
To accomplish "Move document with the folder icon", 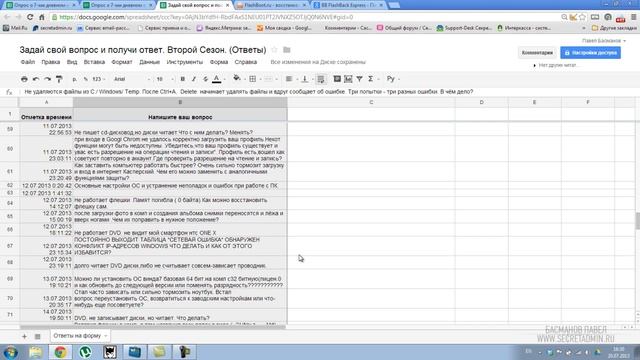I will [x=287, y=50].
